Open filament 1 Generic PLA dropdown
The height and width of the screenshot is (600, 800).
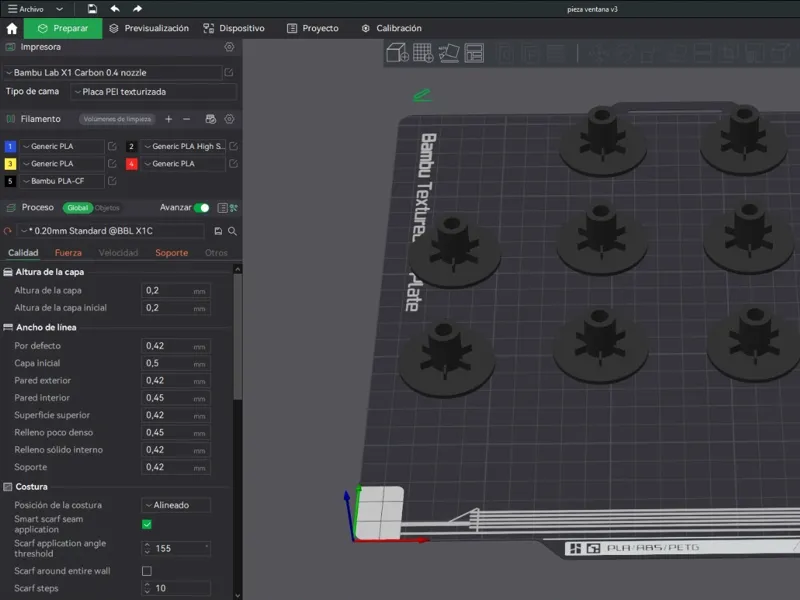[62, 146]
